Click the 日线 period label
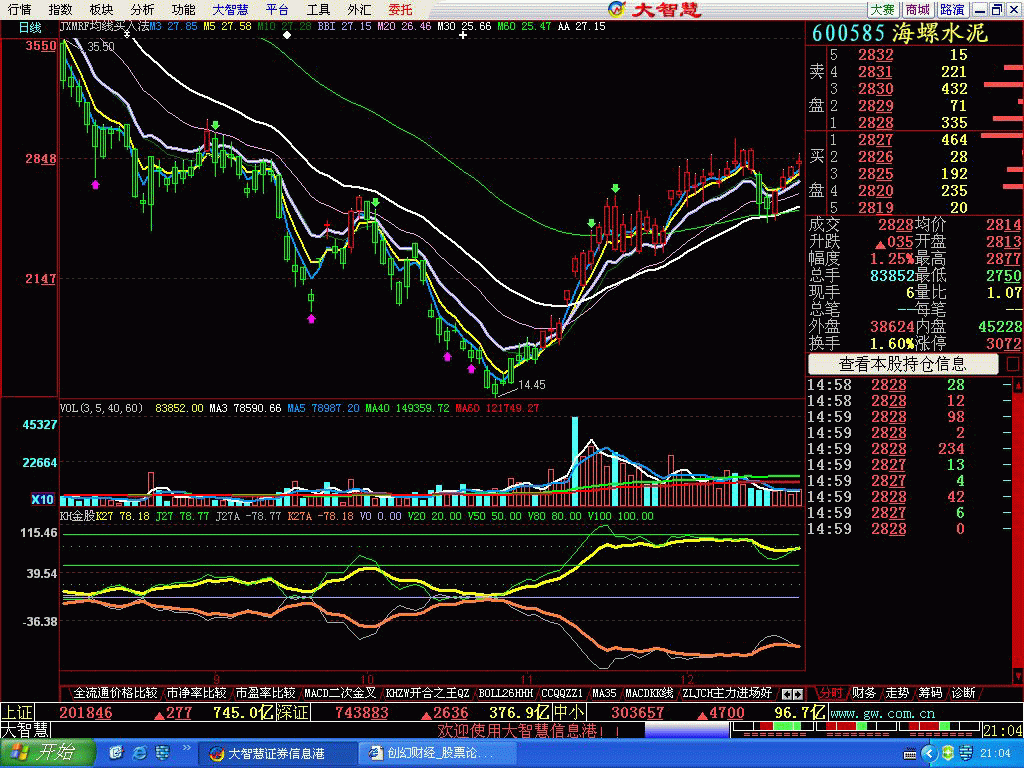This screenshot has height=768, width=1024. point(30,27)
